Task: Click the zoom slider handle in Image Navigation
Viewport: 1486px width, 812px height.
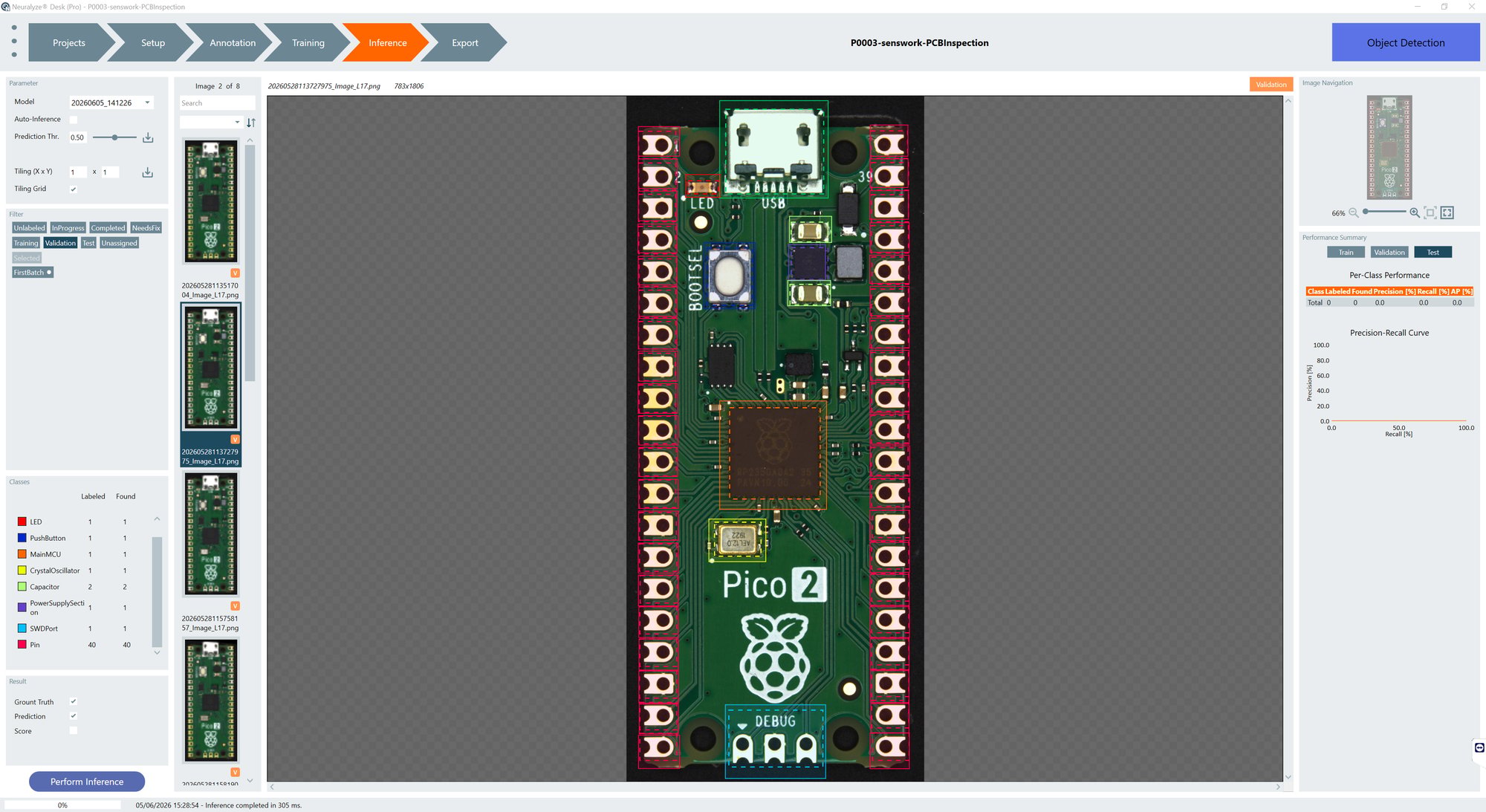Action: tap(1366, 212)
